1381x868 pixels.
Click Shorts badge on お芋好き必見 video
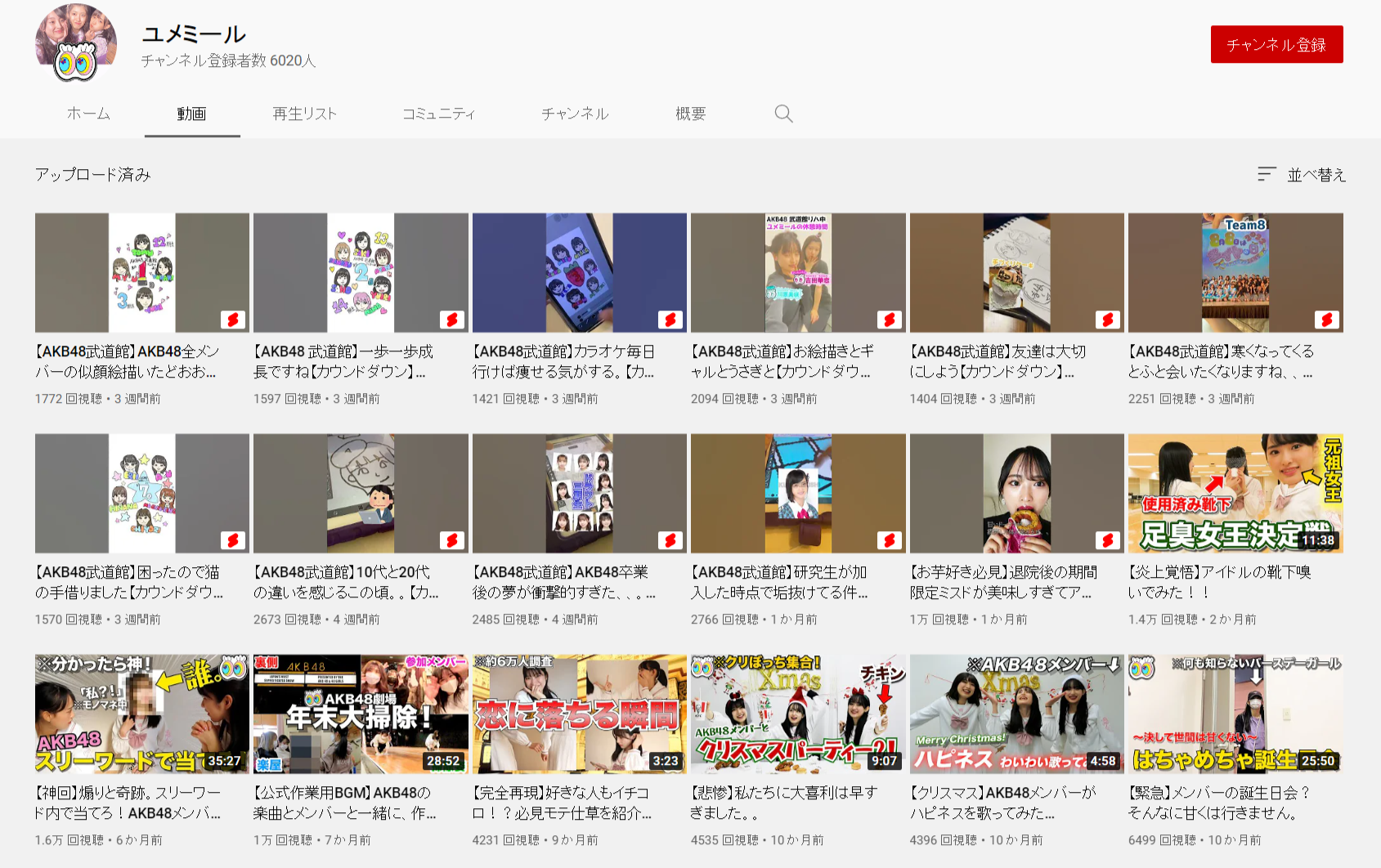tap(1108, 540)
